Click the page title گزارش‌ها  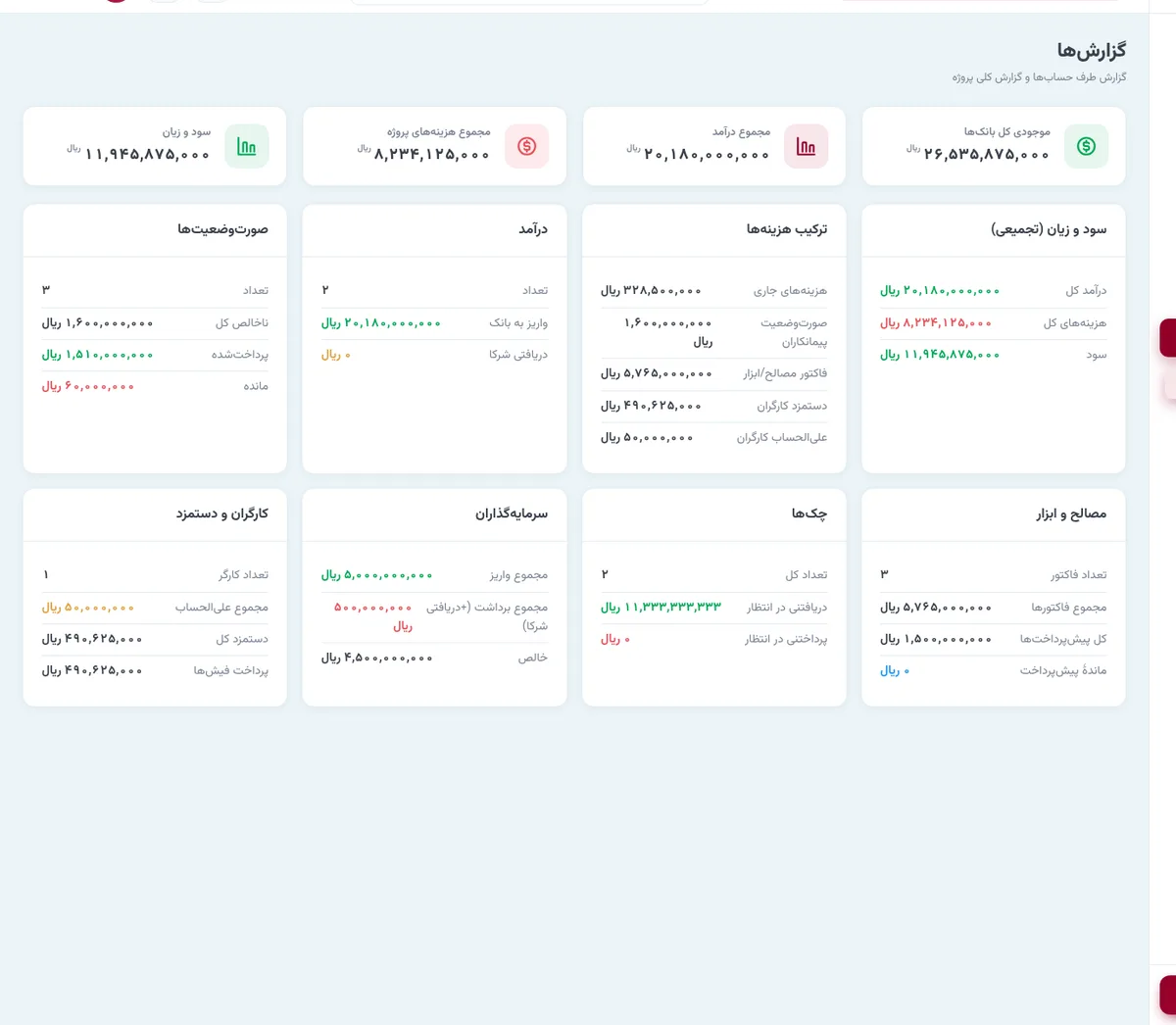click(x=1092, y=50)
